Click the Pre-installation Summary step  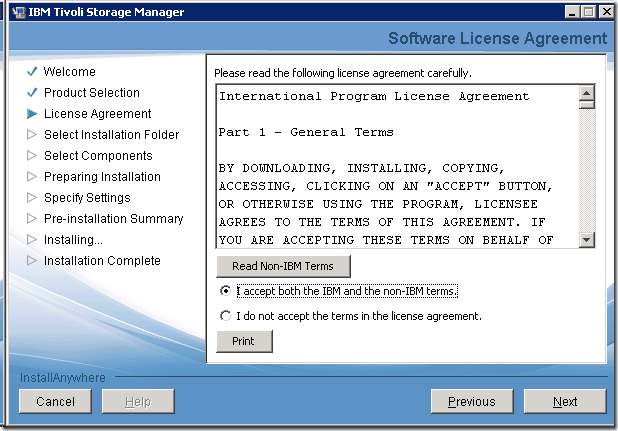113,219
